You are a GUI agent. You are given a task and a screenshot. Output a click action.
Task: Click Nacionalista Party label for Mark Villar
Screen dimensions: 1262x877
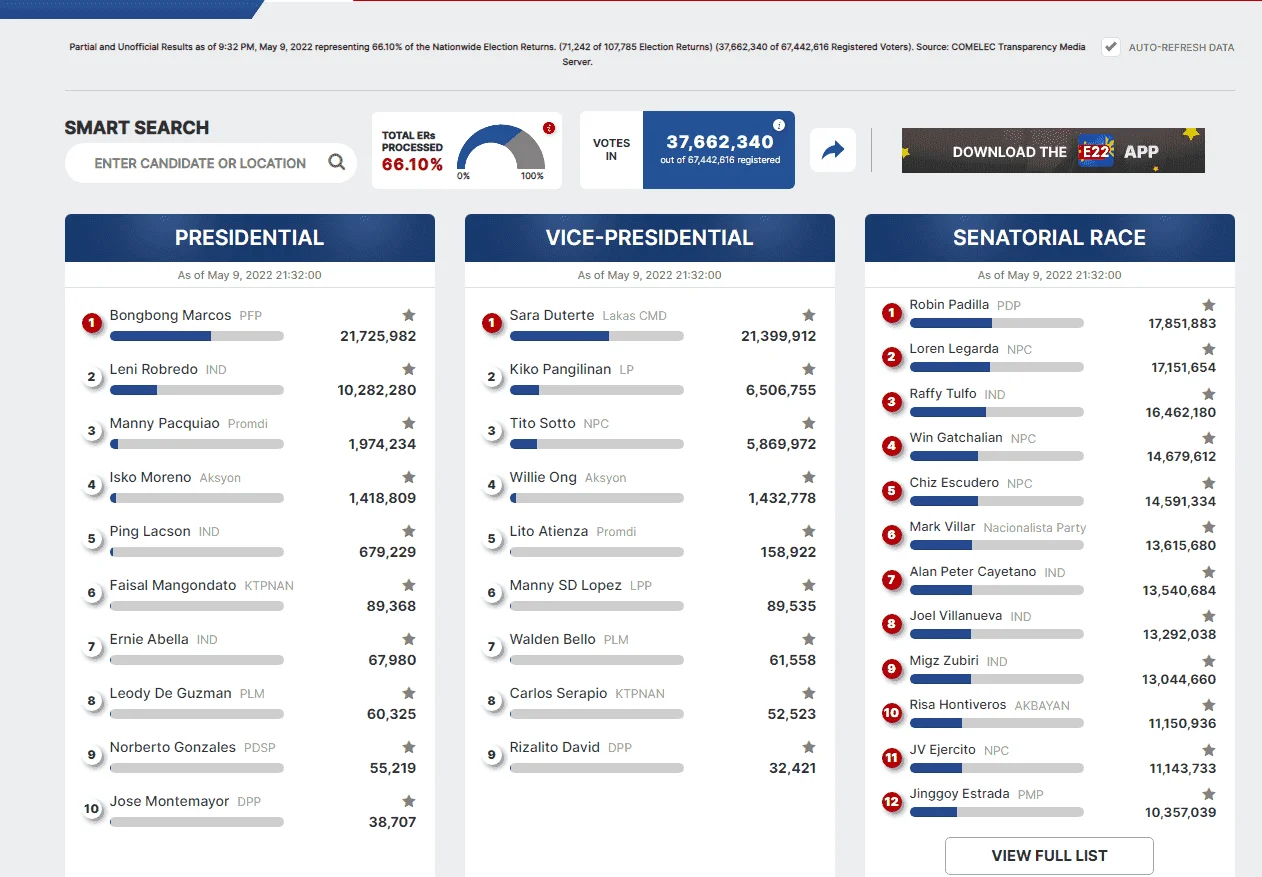pos(1035,528)
